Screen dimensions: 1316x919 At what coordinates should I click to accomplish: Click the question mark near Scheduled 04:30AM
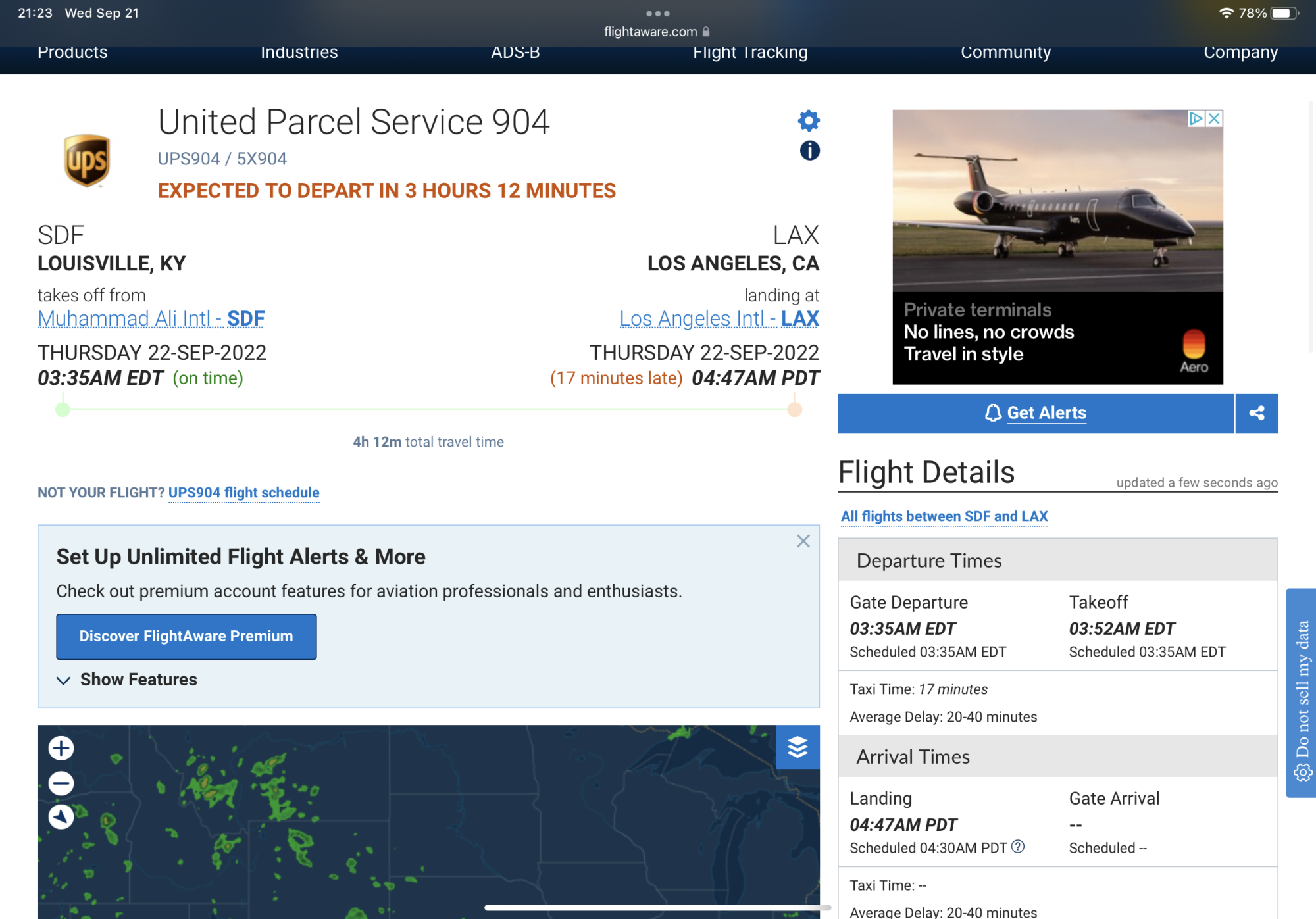(1018, 847)
